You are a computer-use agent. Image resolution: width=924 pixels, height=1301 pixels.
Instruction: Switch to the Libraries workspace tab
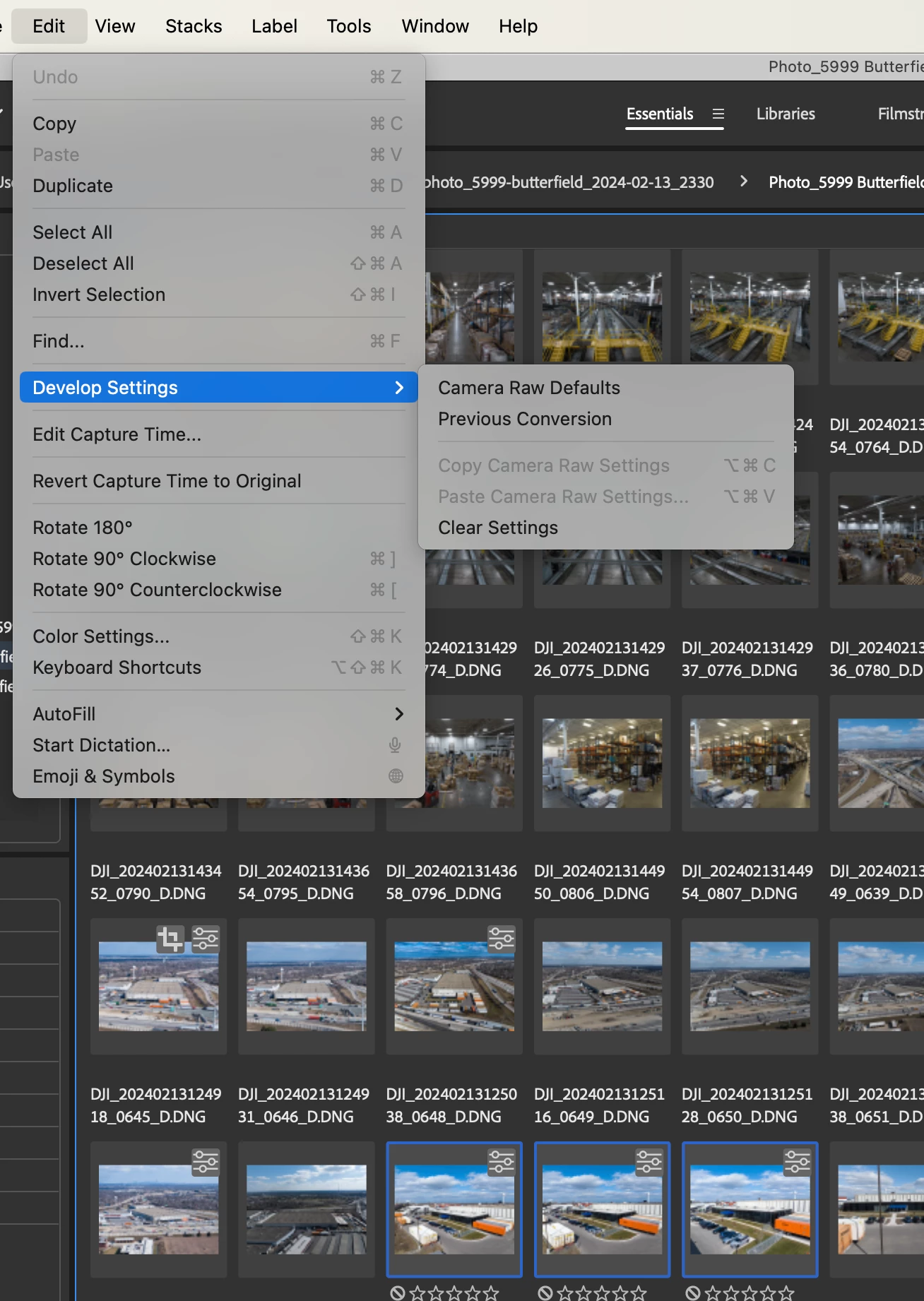tap(786, 114)
